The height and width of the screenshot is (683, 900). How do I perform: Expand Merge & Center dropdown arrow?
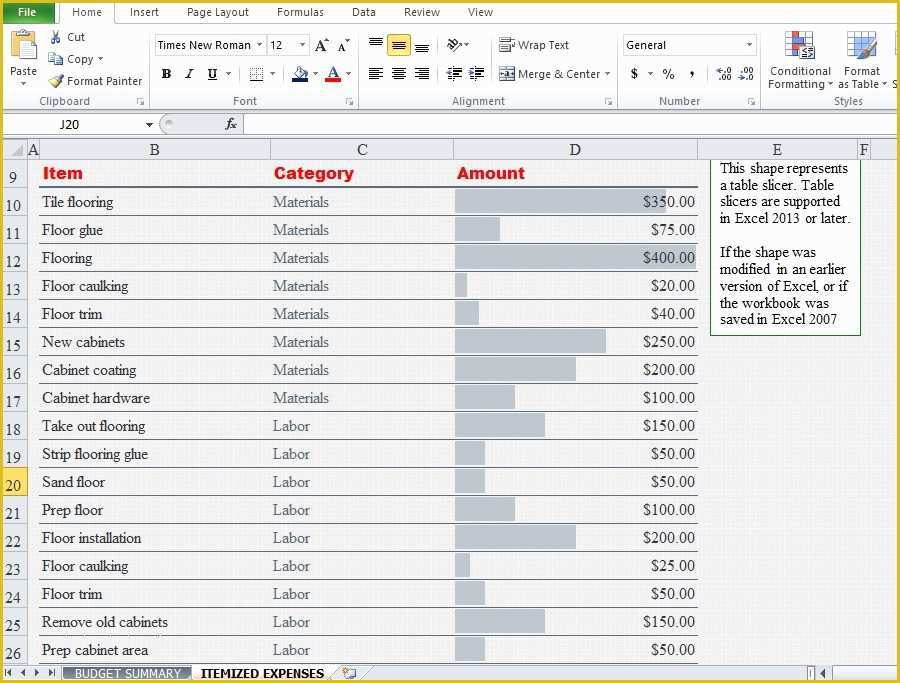[607, 74]
